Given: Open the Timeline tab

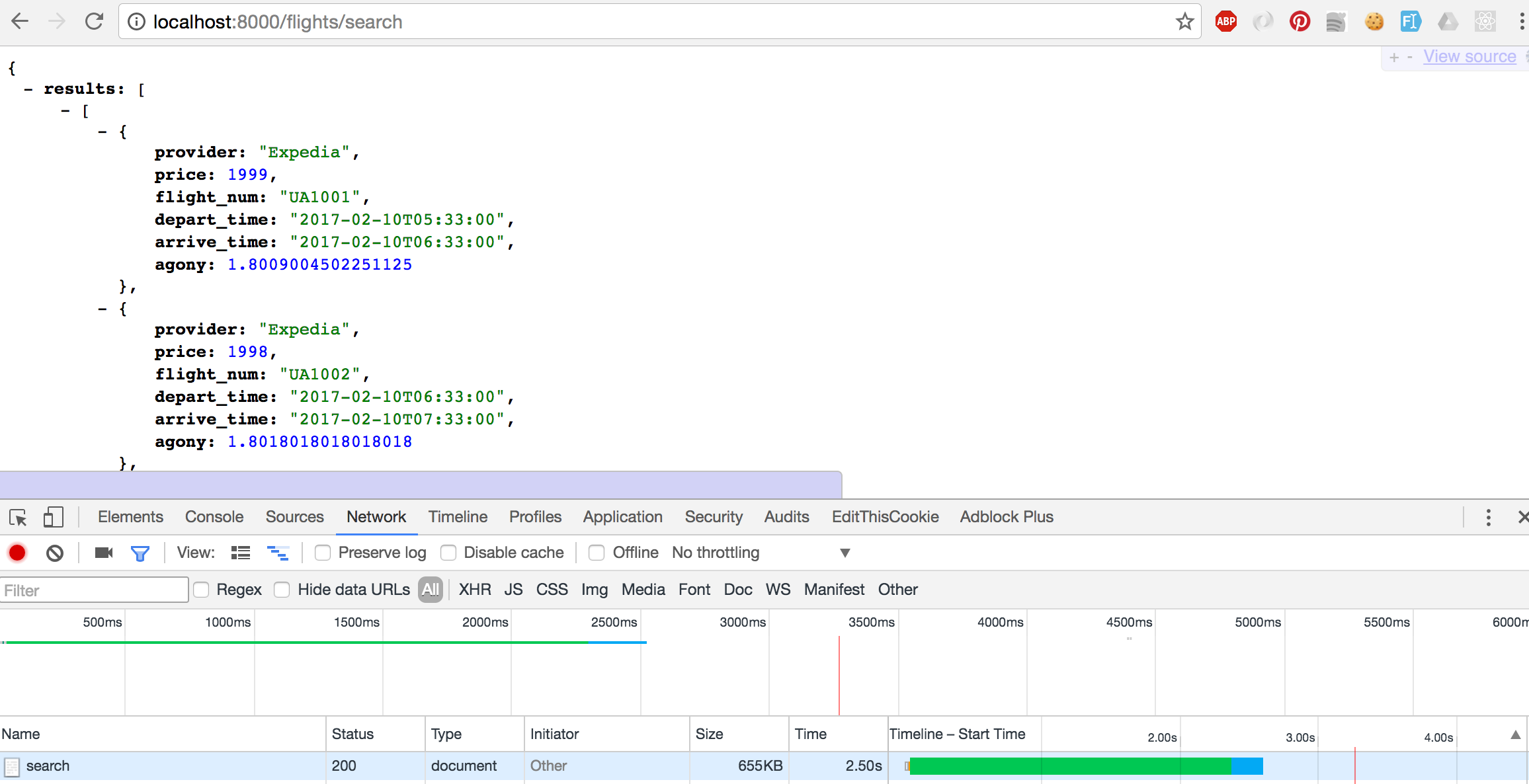Looking at the screenshot, I should (x=458, y=517).
